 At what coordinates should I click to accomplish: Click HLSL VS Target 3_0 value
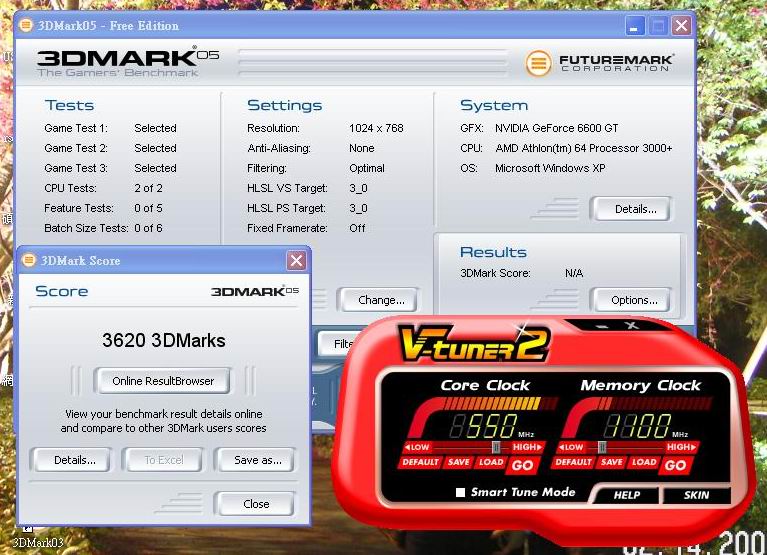point(358,188)
